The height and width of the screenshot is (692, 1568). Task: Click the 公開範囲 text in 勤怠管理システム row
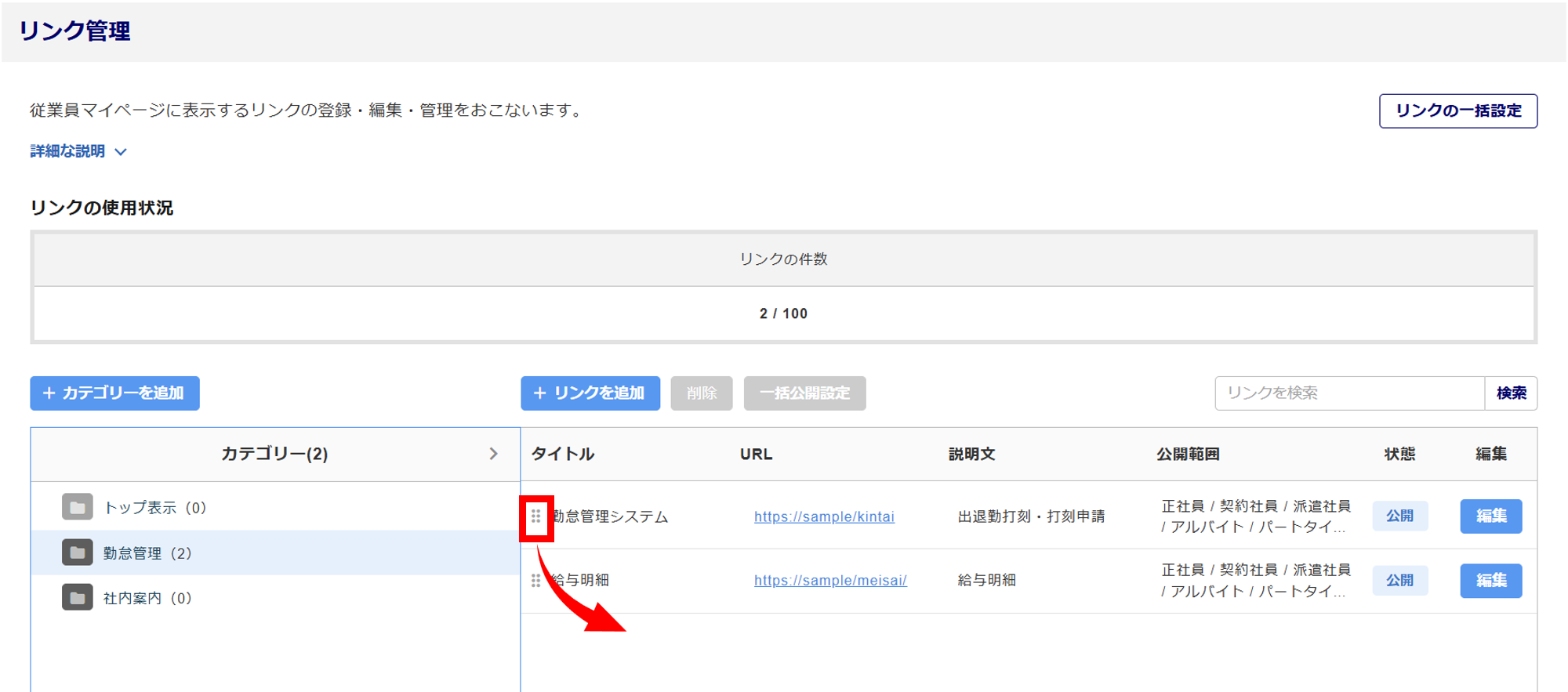(1255, 516)
